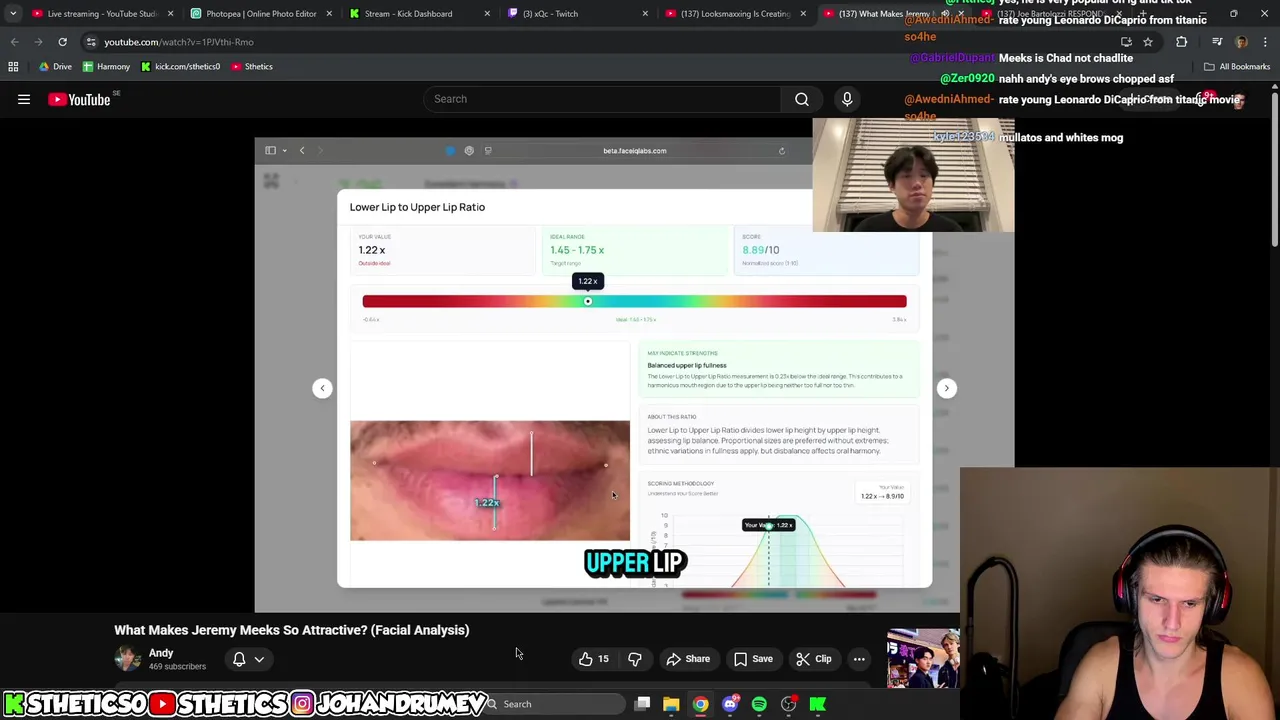Open the Chrome apps grid shortcut
This screenshot has width=1280, height=720.
pos(13,66)
